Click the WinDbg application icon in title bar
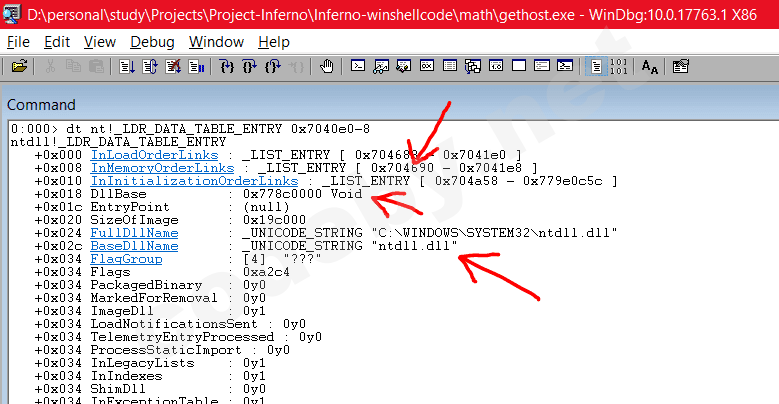 (x=11, y=13)
